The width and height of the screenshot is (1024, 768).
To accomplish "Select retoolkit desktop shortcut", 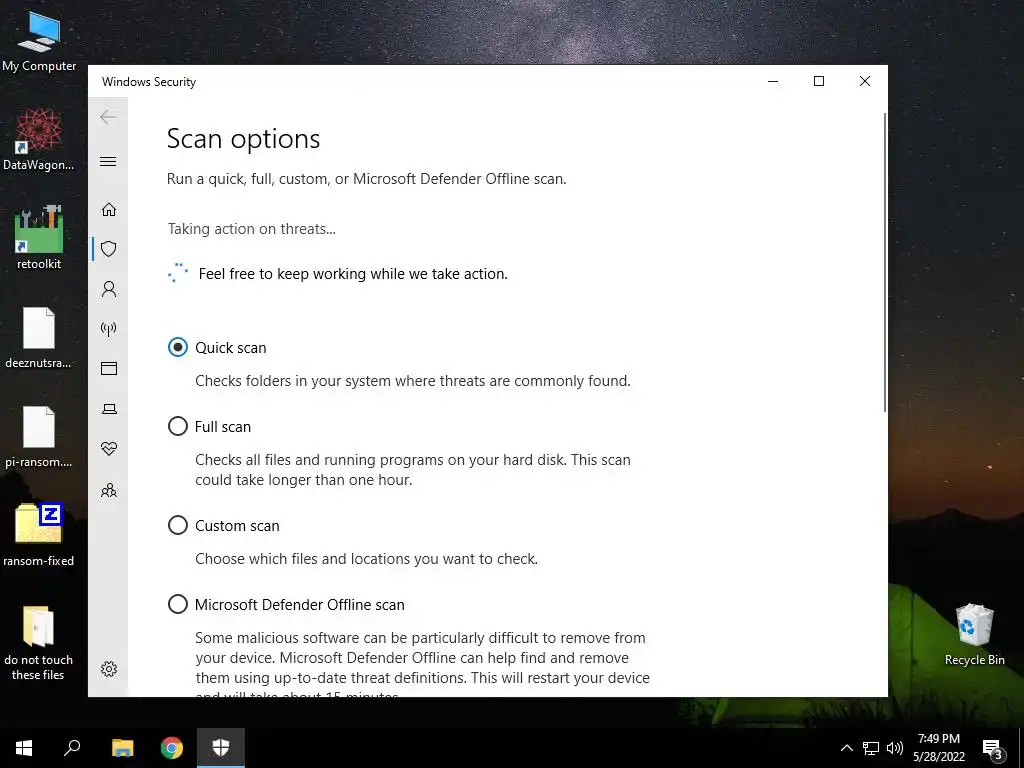I will coord(39,238).
